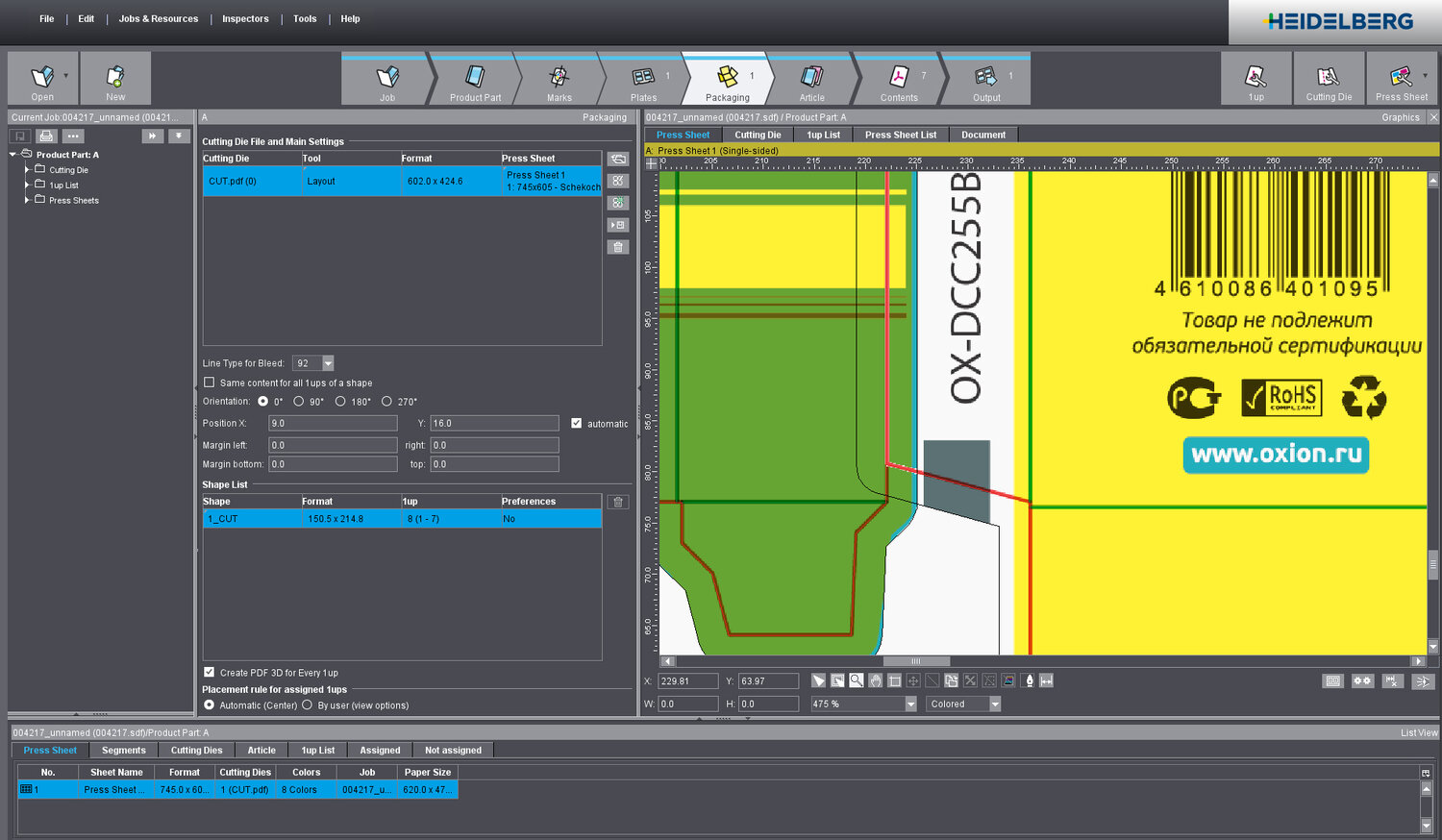This screenshot has width=1442, height=840.
Task: Select the 1_CUT row in Shape List
Action: coord(402,519)
